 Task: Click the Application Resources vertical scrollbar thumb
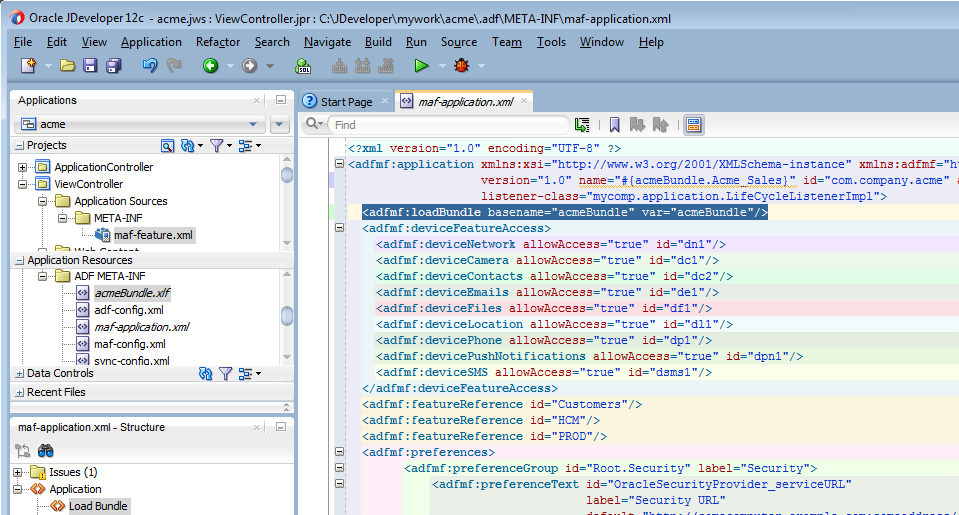(x=287, y=316)
